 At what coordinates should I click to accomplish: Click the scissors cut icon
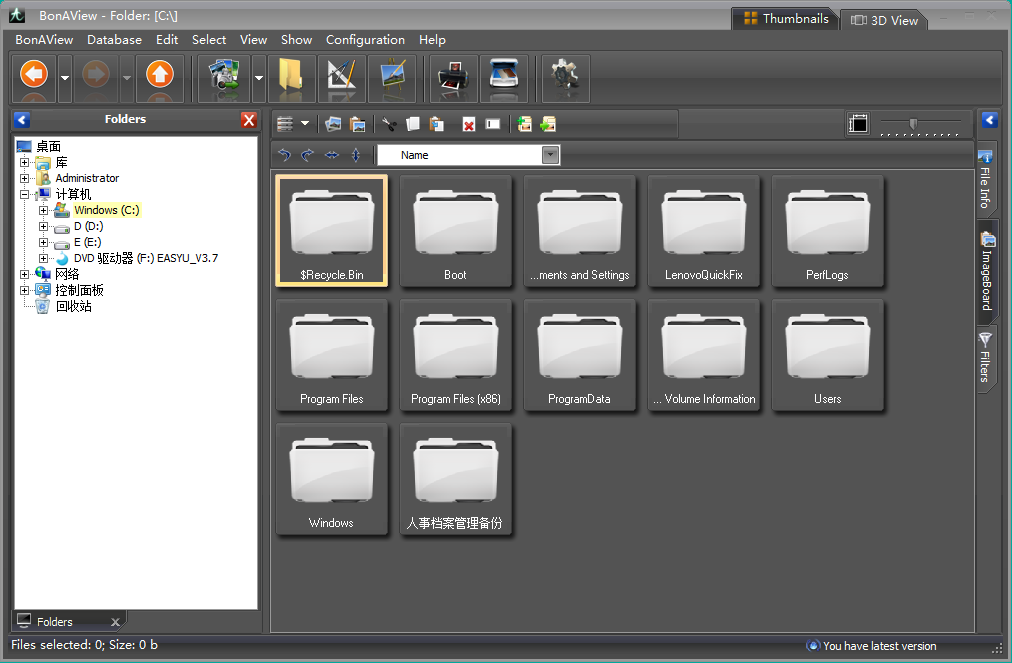click(x=389, y=124)
